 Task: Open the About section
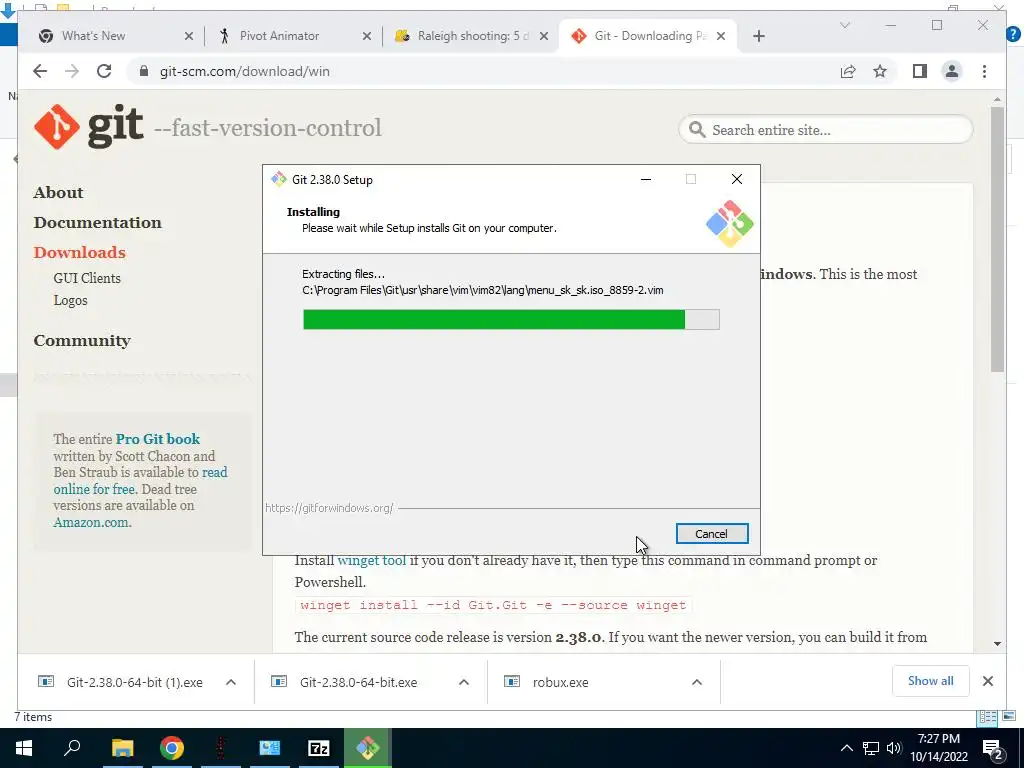[x=58, y=193]
